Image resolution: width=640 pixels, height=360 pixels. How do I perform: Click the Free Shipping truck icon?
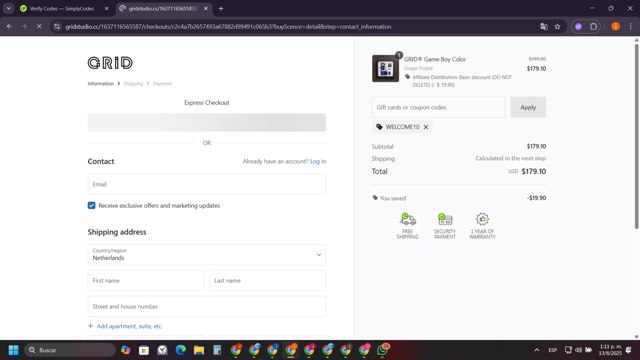coord(407,219)
